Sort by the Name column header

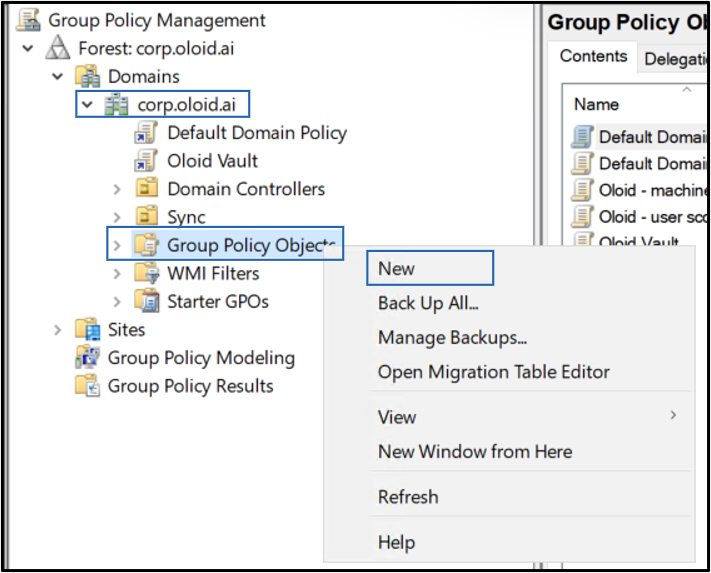point(596,104)
